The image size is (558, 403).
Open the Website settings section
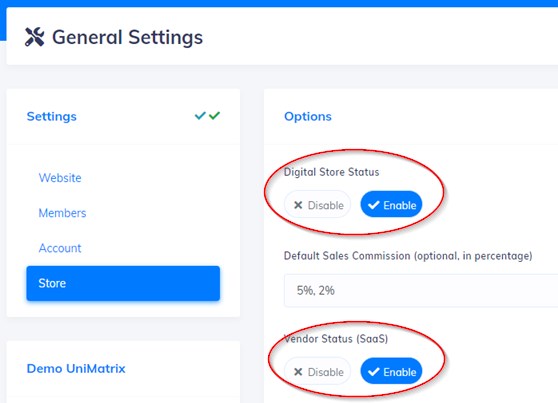60,178
